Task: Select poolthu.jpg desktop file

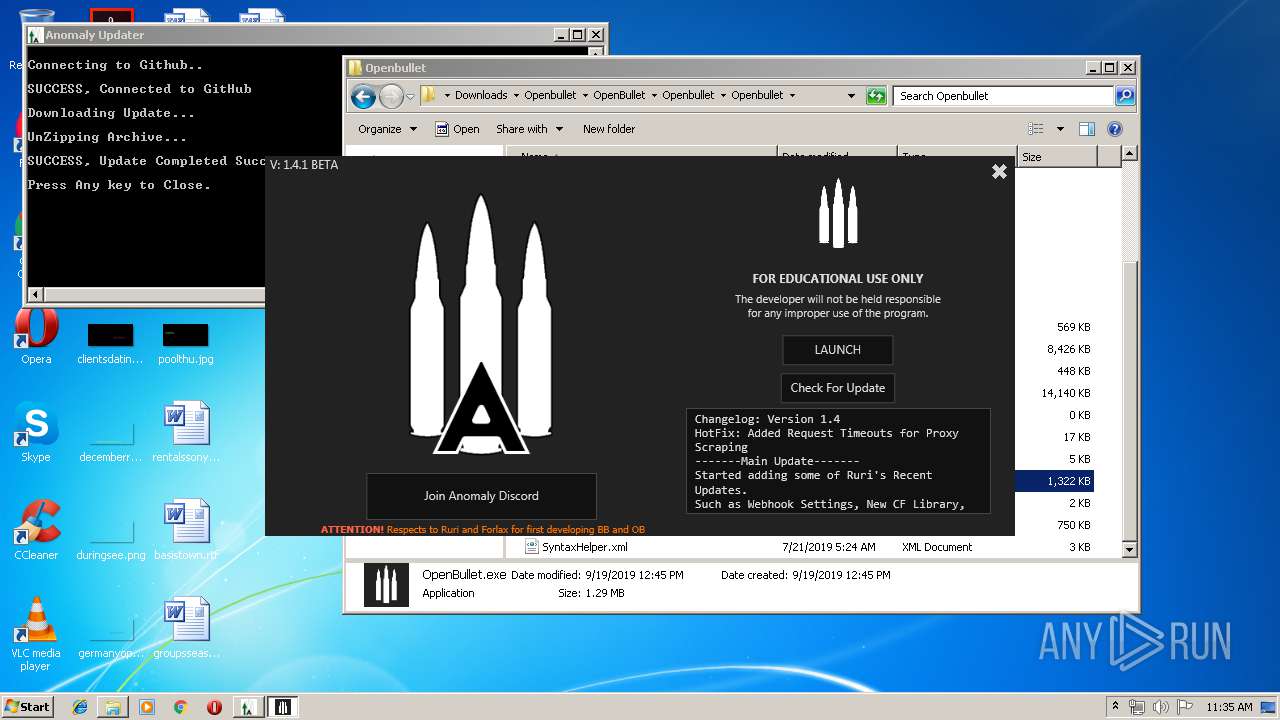Action: [x=186, y=343]
